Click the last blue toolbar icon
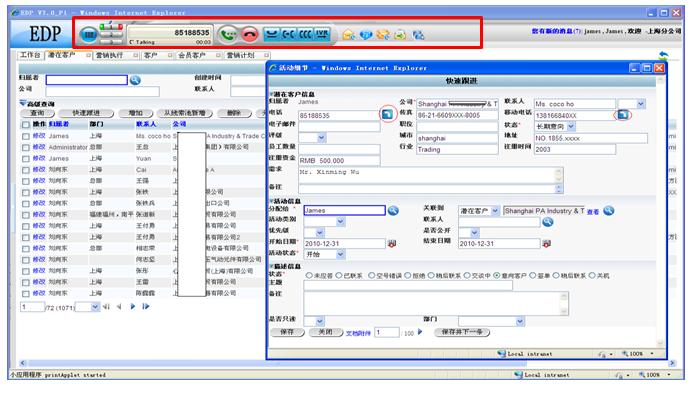Image resolution: width=696 pixels, height=393 pixels. [418, 34]
